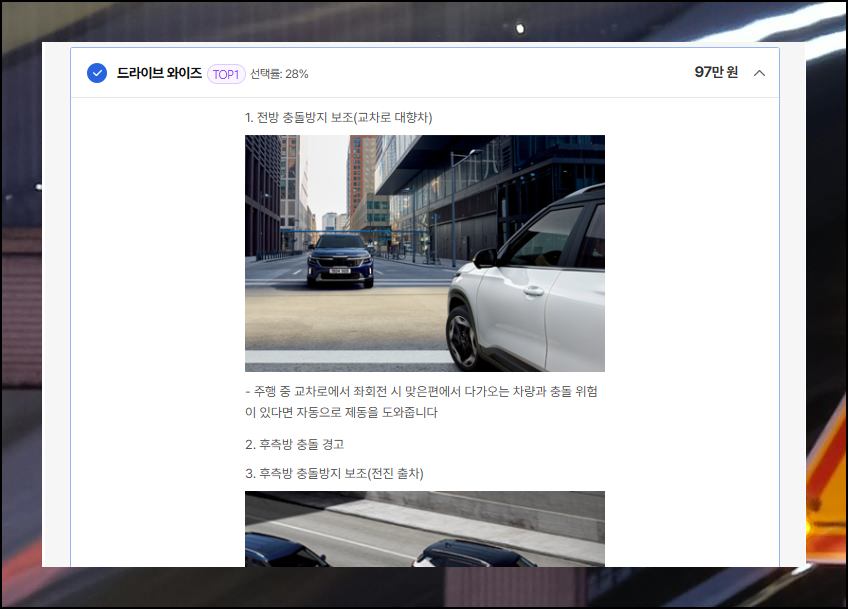848x609 pixels.
Task: Click heading 3. 후측방 충돌방지 보조(전진 출차)
Action: coord(334,474)
